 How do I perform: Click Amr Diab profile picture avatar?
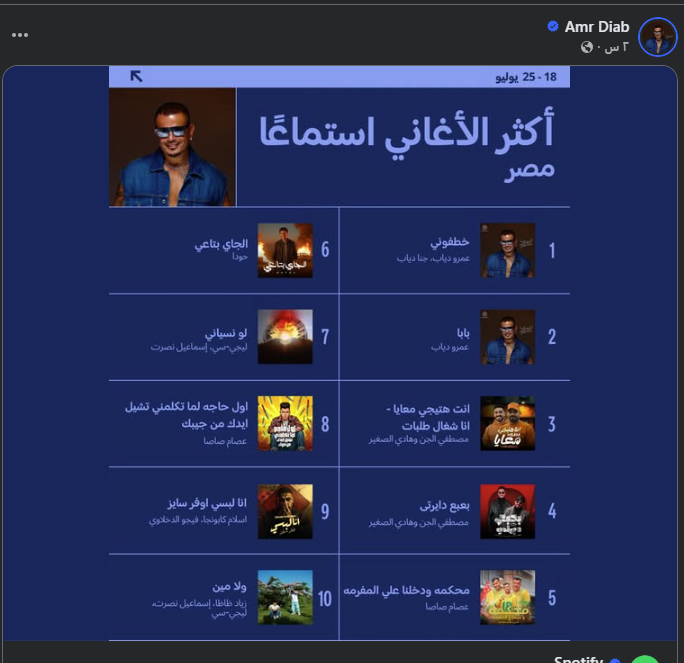pos(657,37)
